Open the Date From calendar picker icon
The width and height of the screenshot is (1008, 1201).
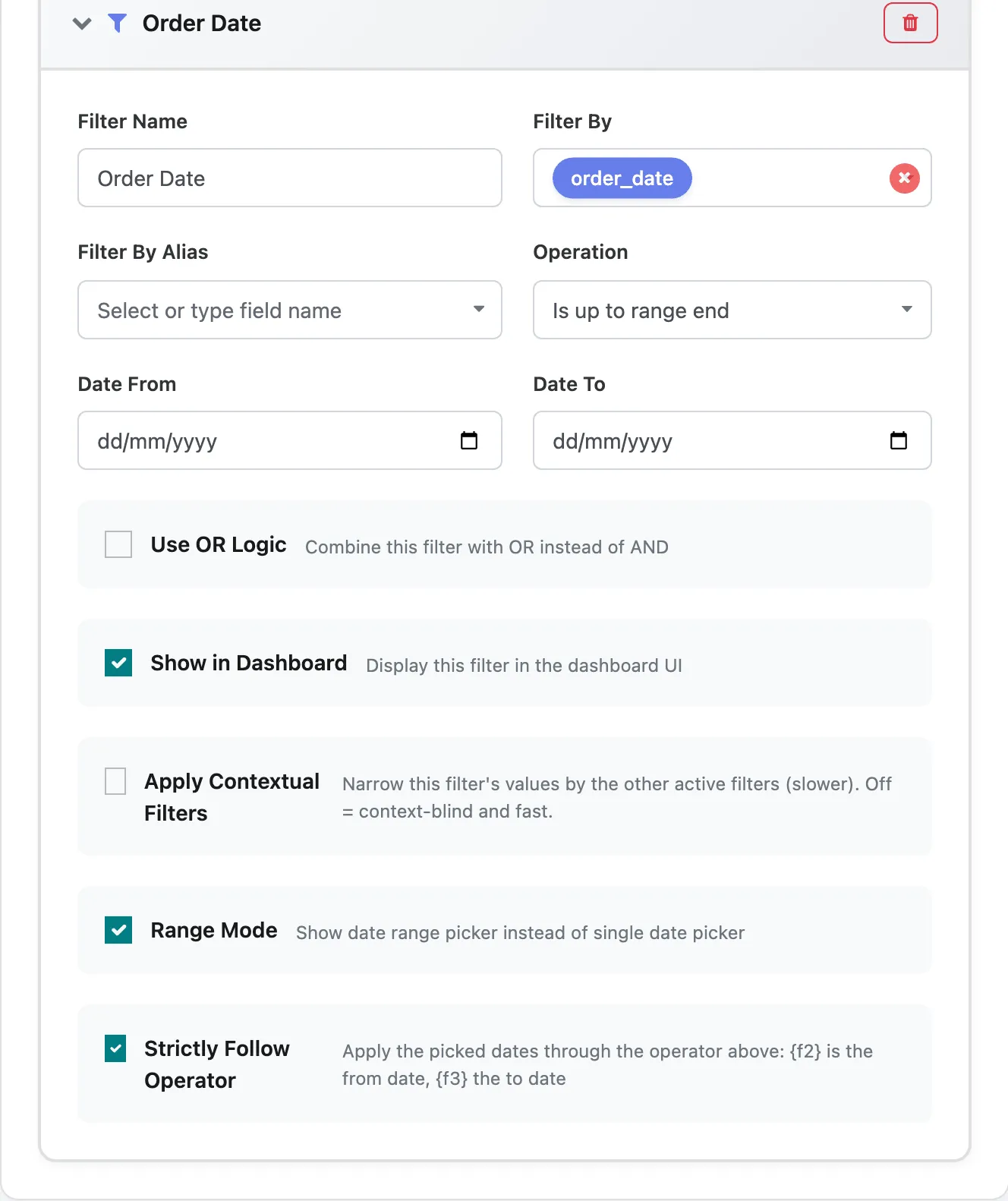pos(469,440)
